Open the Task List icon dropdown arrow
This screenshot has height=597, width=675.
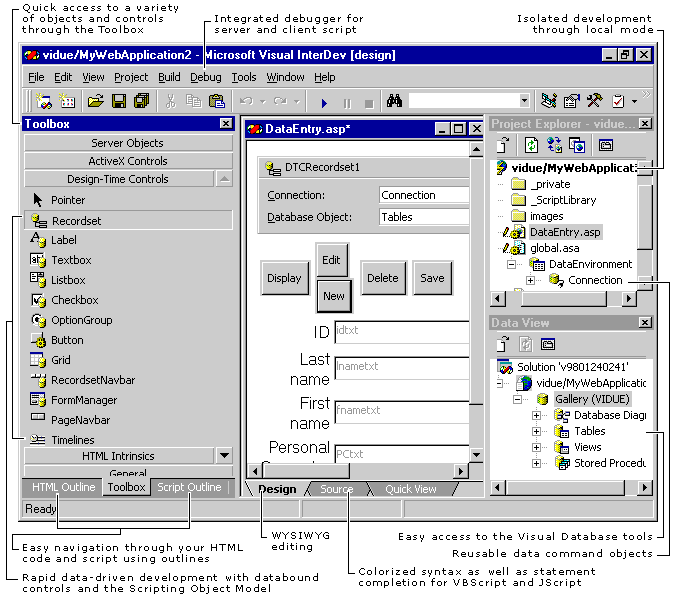tap(634, 102)
